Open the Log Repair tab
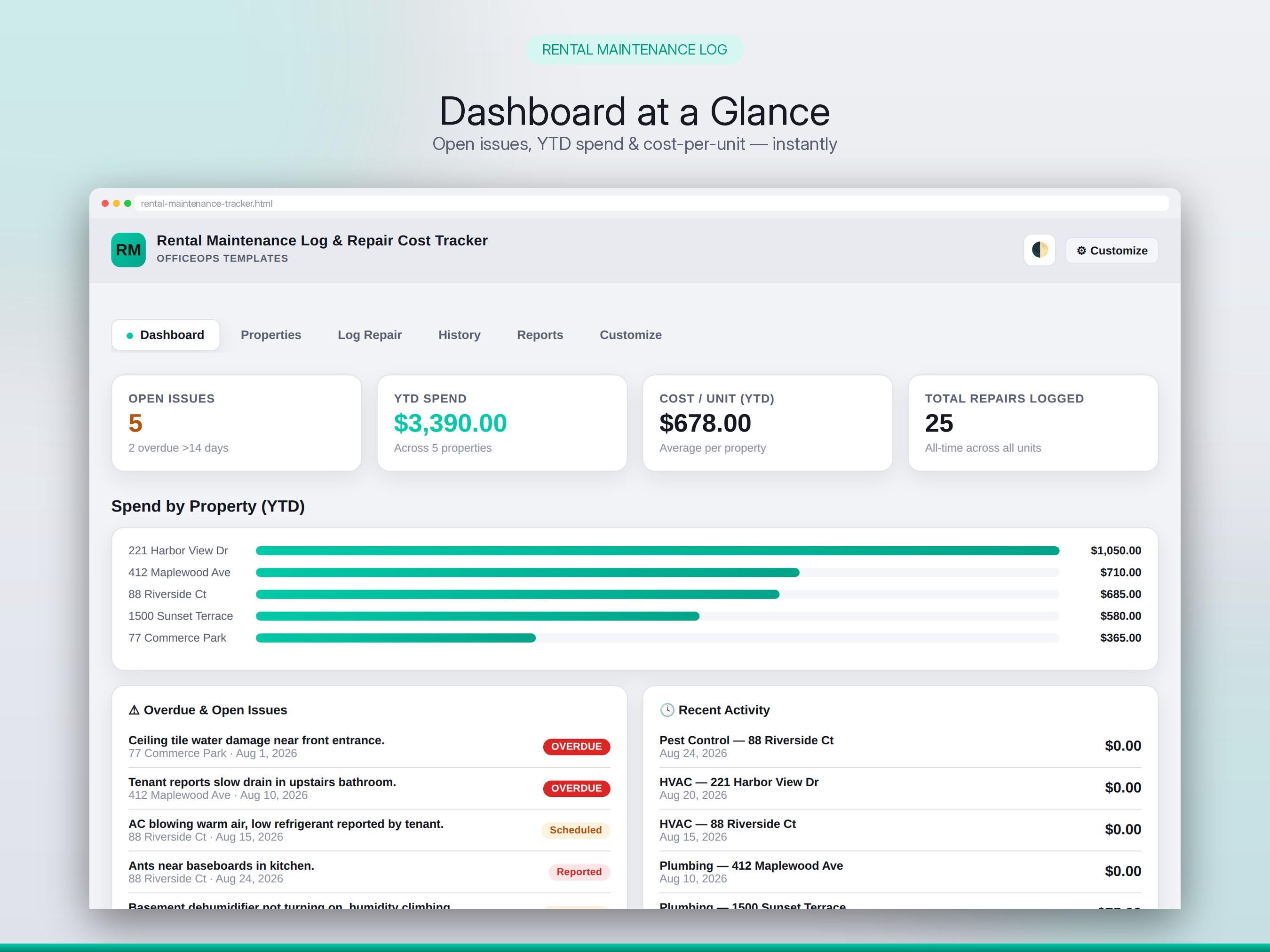The height and width of the screenshot is (952, 1270). point(369,335)
